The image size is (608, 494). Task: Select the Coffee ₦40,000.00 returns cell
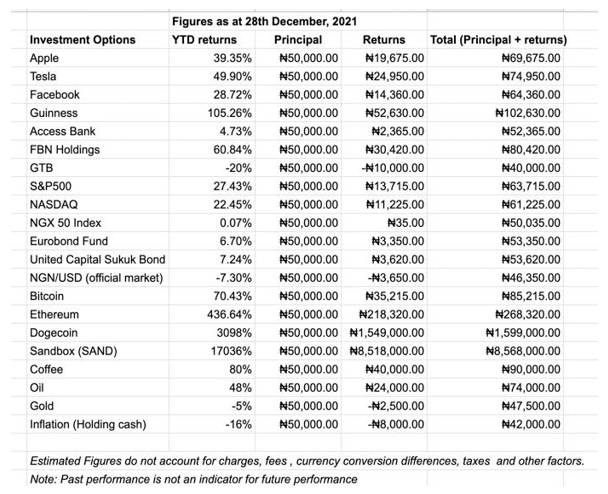point(392,367)
